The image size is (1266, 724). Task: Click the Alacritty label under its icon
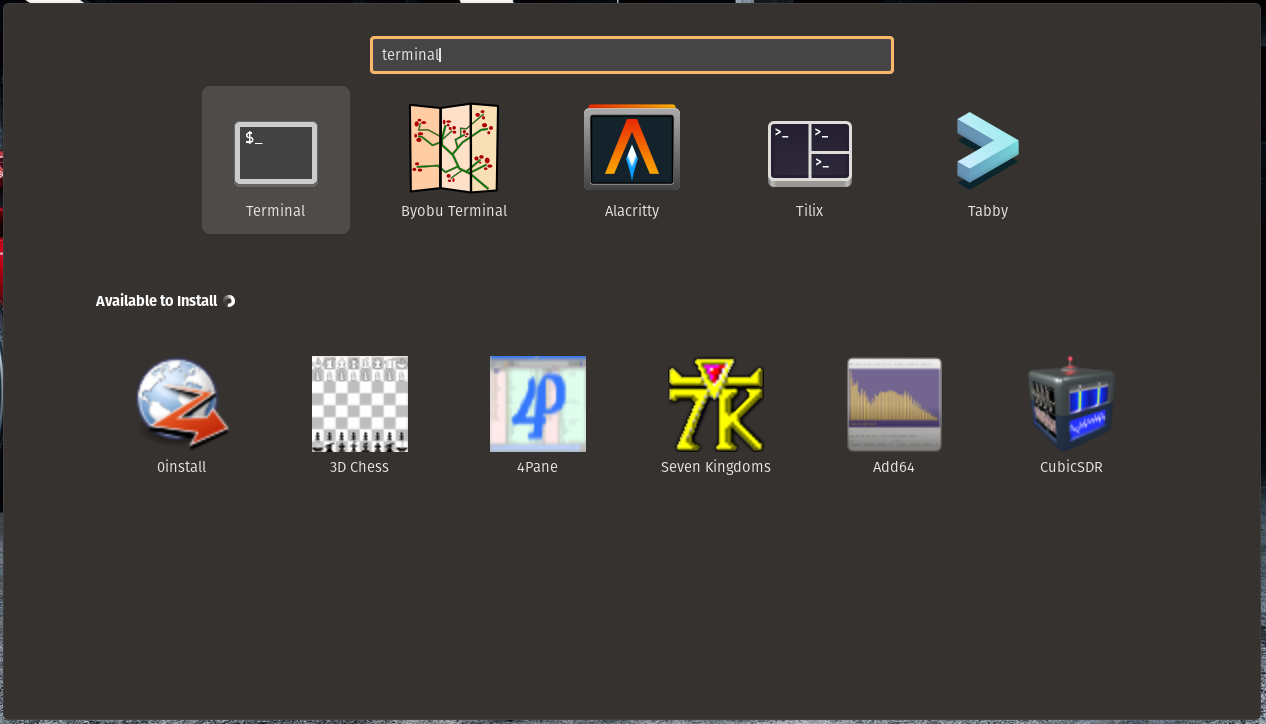coord(631,211)
